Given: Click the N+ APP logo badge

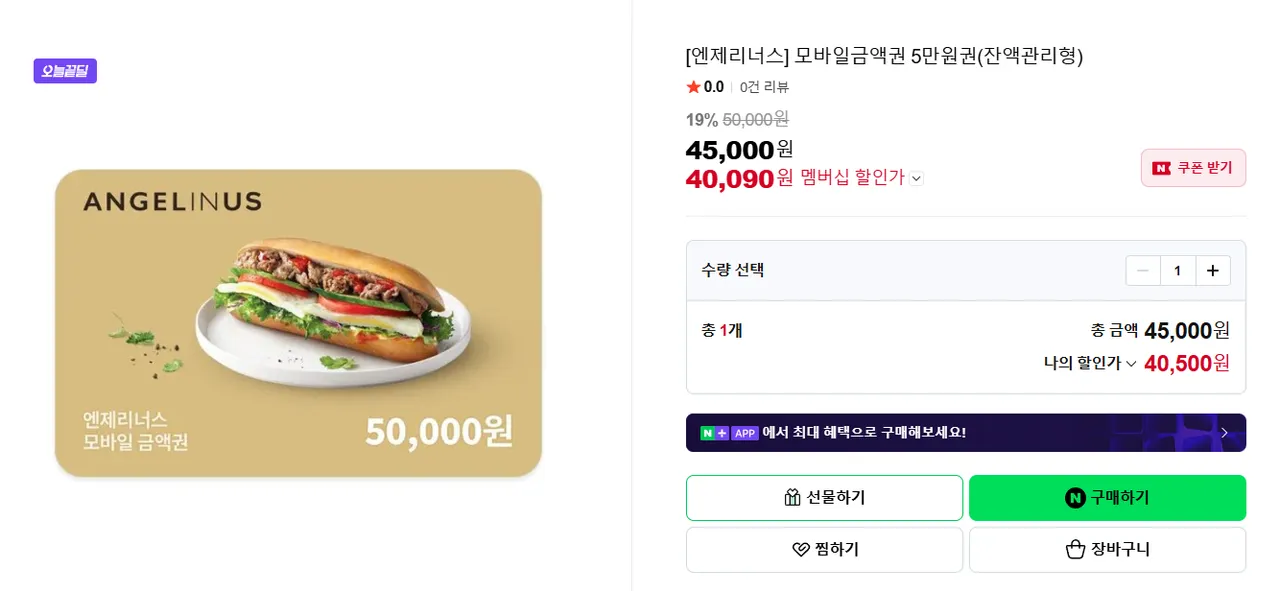Looking at the screenshot, I should tap(729, 433).
